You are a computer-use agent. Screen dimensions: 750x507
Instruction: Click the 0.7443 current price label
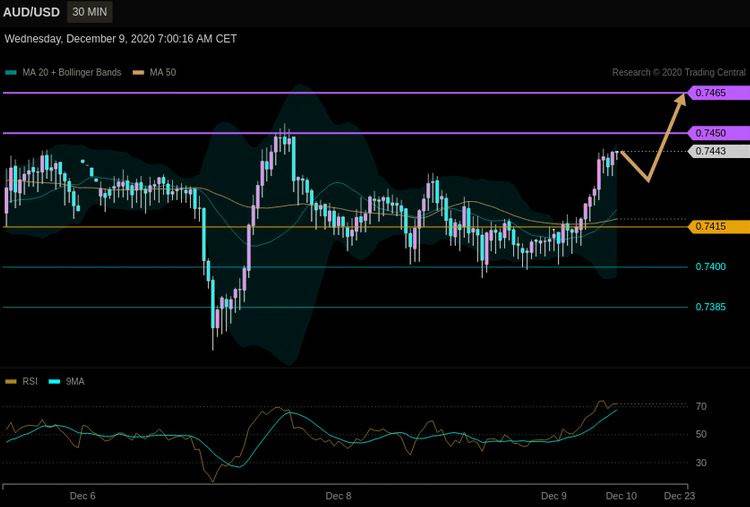(x=719, y=151)
